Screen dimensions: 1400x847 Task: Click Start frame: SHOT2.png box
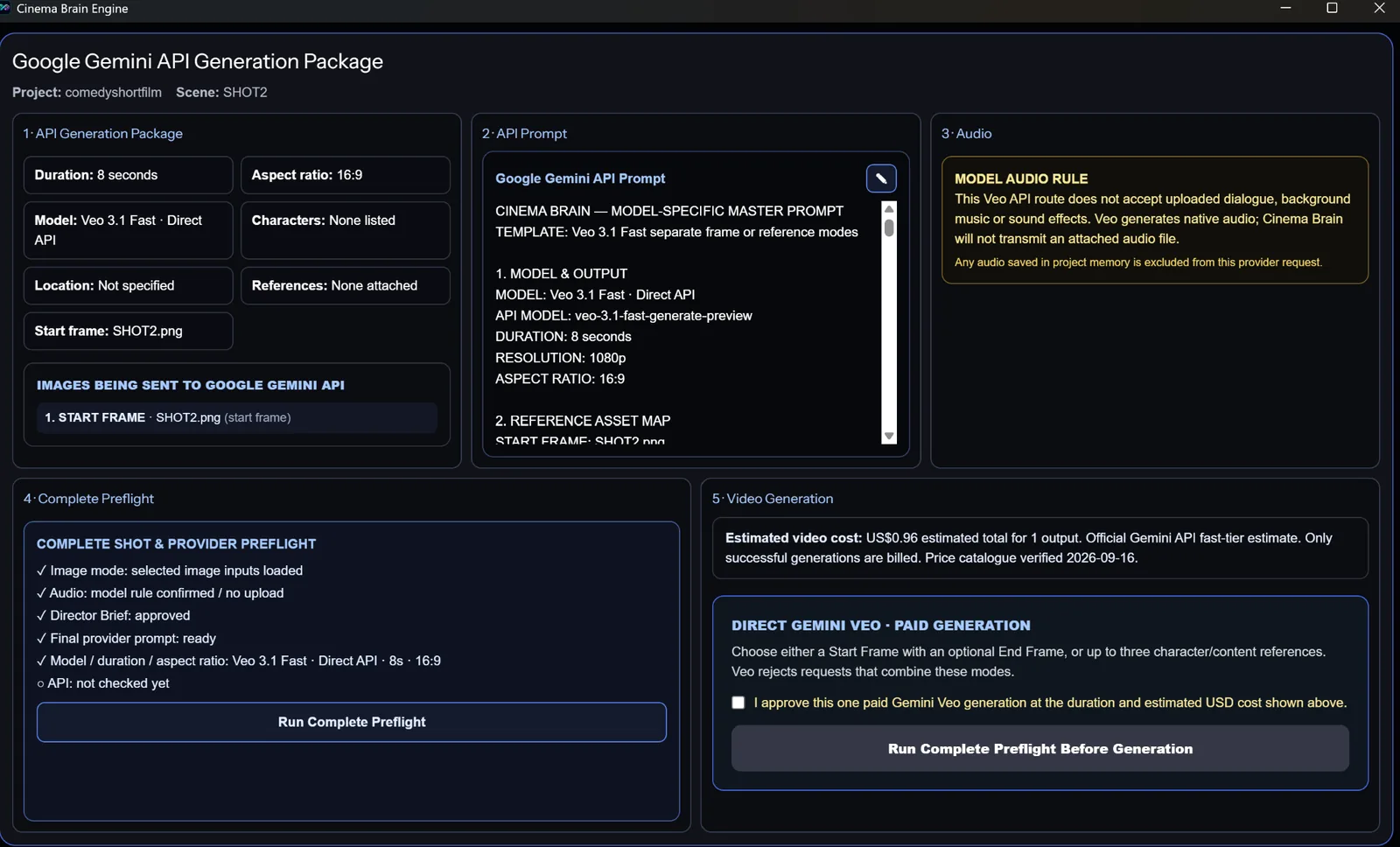point(129,331)
